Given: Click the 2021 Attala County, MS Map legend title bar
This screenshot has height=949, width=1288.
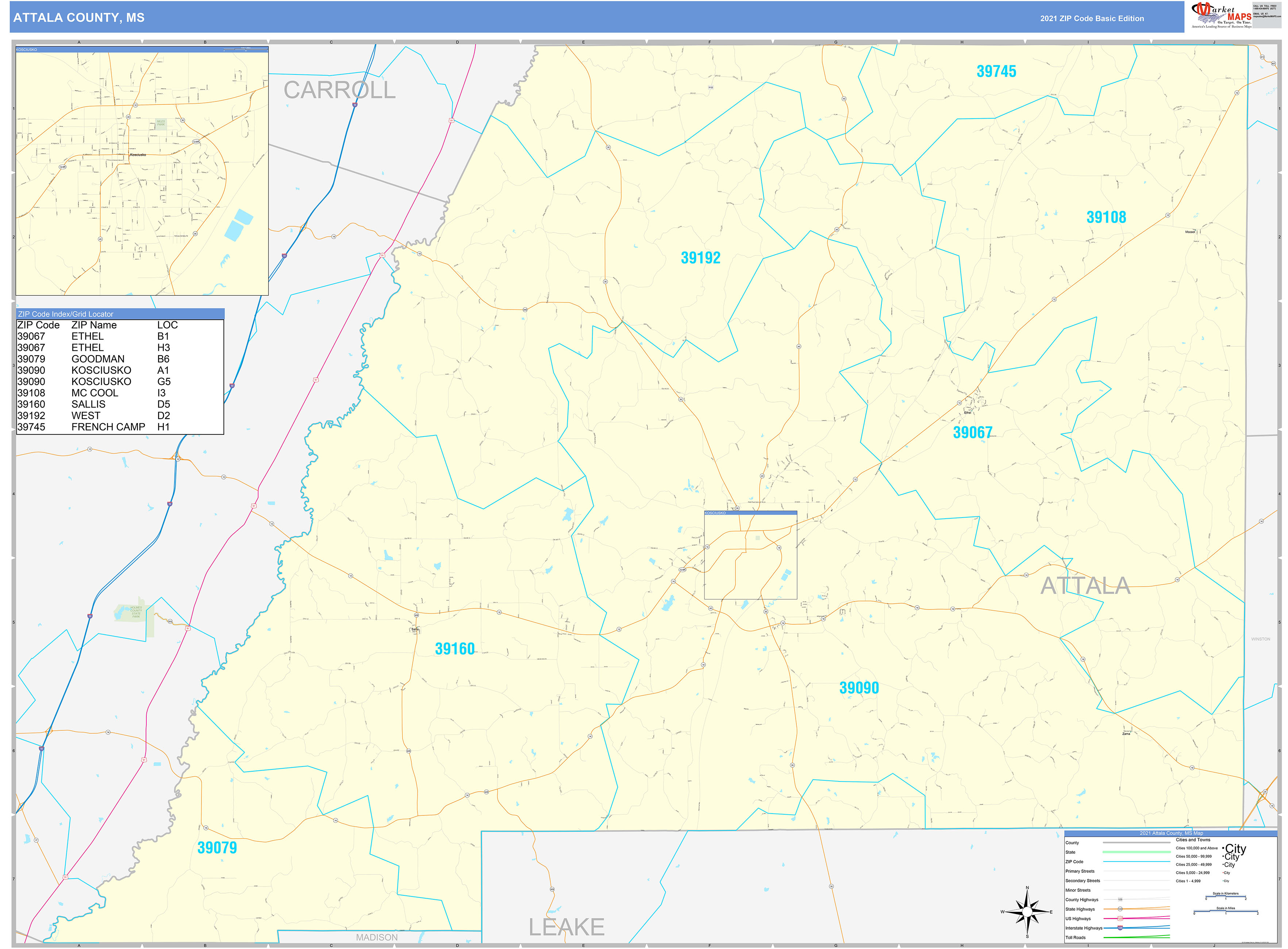Looking at the screenshot, I should (1171, 833).
